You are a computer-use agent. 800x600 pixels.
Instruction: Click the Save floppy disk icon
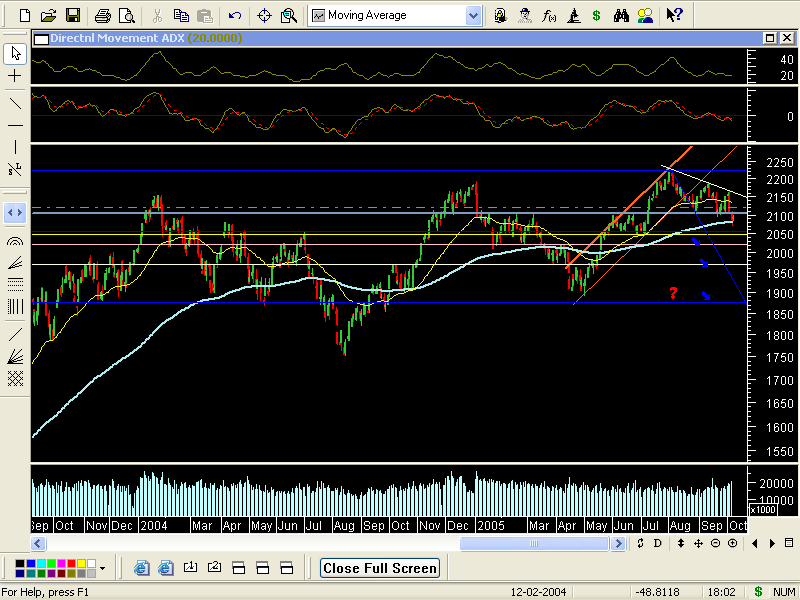(x=72, y=15)
